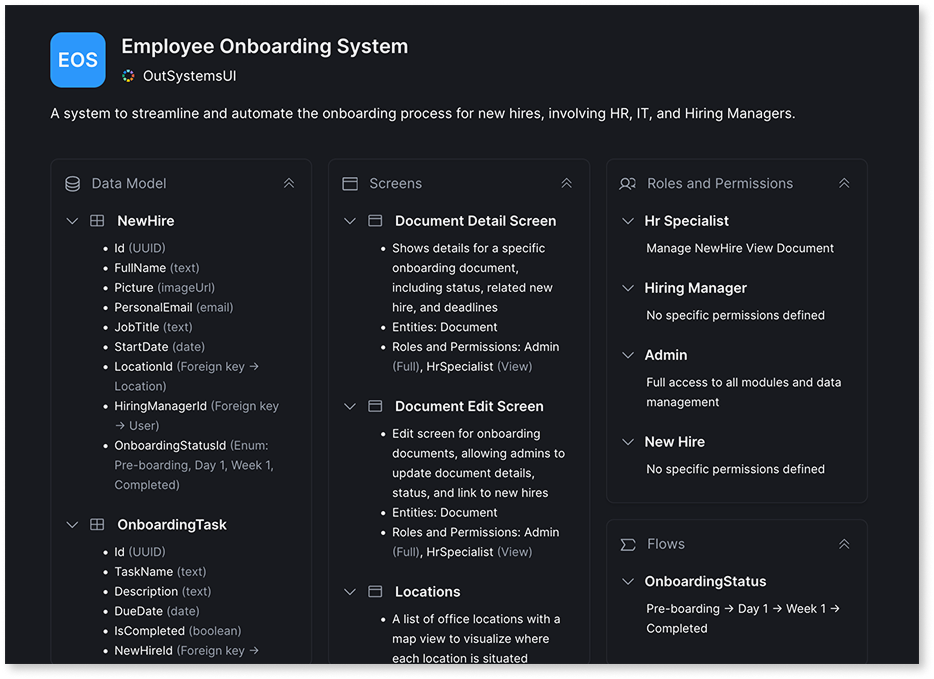Image resolution: width=934 pixels, height=679 pixels.
Task: Click the Description (text) attribute
Action: coord(163,591)
